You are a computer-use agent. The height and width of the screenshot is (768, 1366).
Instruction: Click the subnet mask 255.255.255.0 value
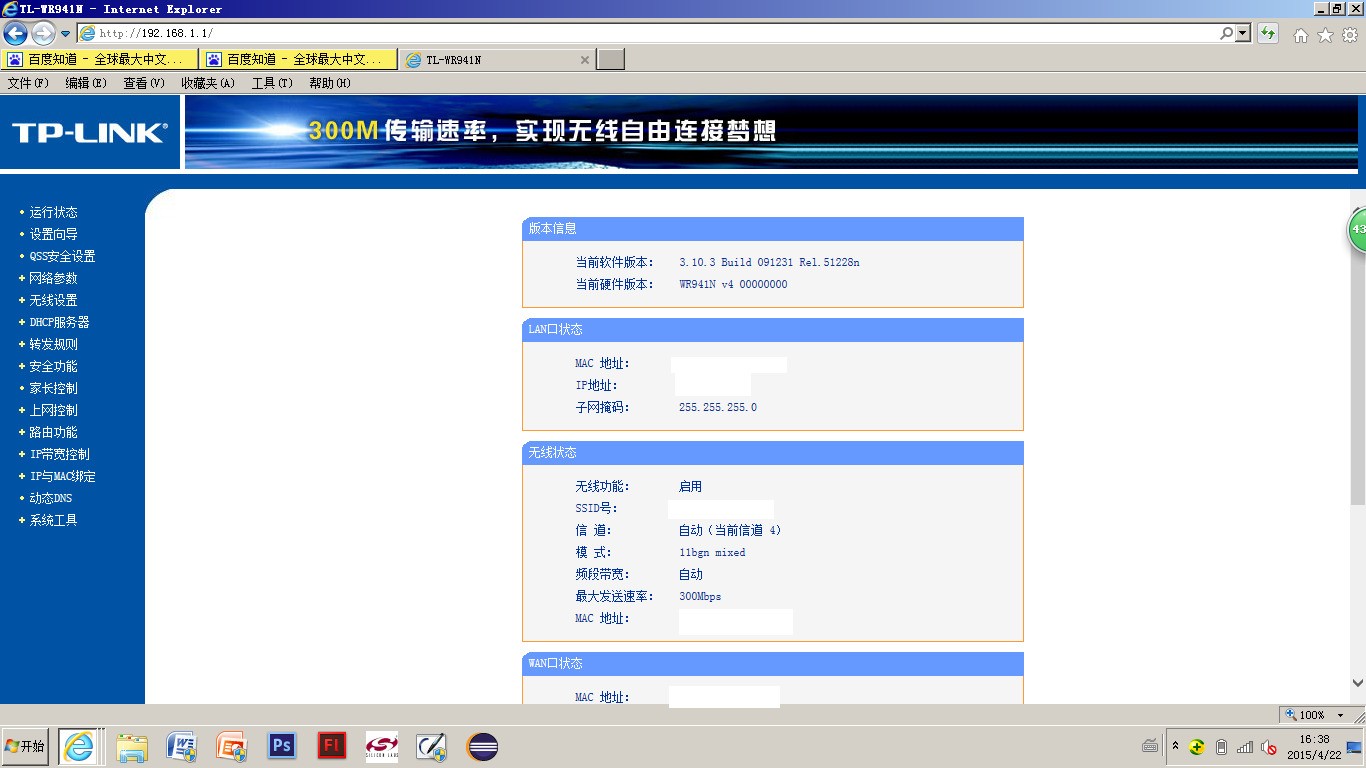click(718, 407)
